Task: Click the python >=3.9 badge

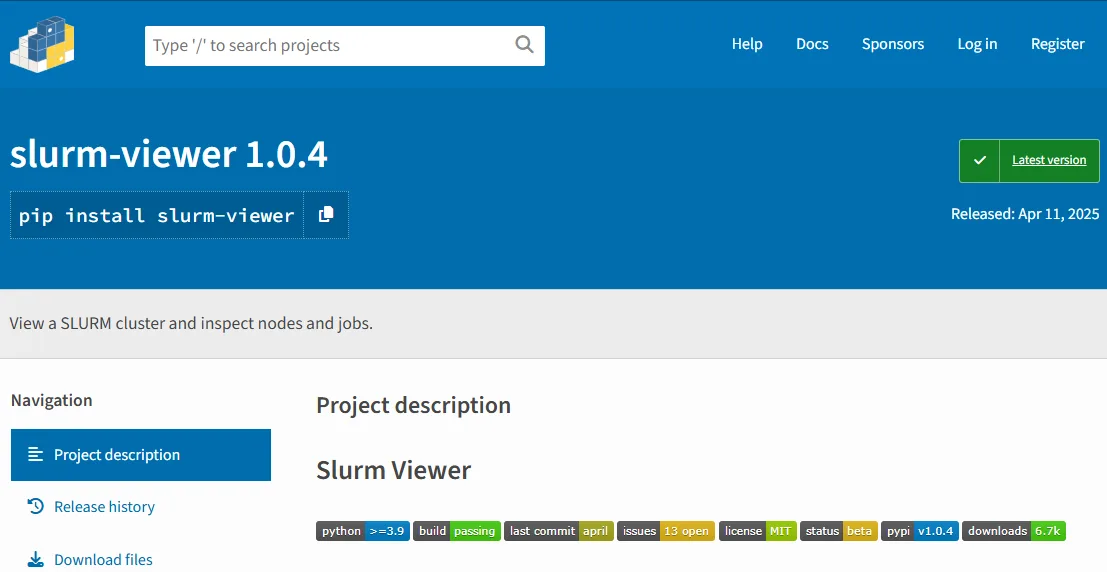Action: [x=363, y=531]
